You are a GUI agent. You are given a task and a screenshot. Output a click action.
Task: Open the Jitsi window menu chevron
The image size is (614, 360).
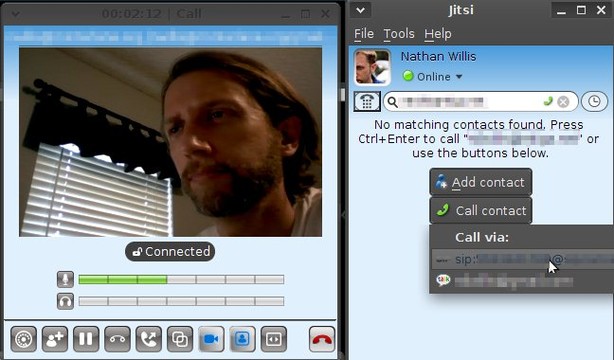tap(361, 10)
